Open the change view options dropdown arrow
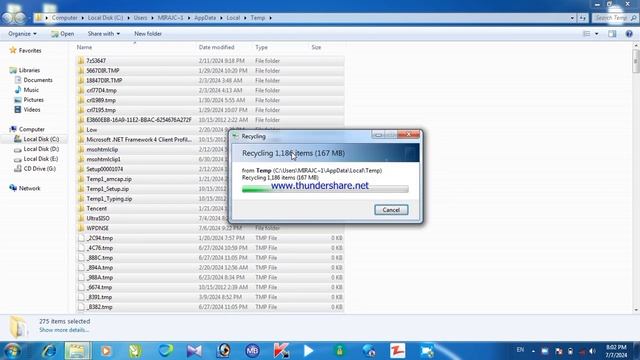This screenshot has width=640, height=360. coord(597,34)
